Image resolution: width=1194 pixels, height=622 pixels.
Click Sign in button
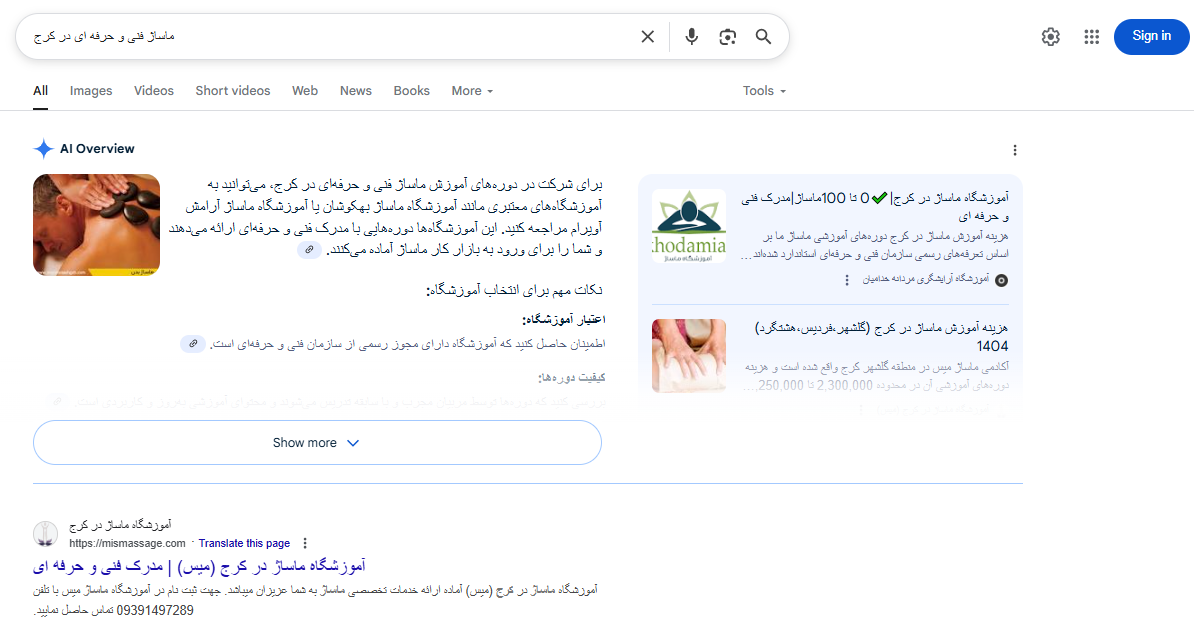tap(1151, 36)
